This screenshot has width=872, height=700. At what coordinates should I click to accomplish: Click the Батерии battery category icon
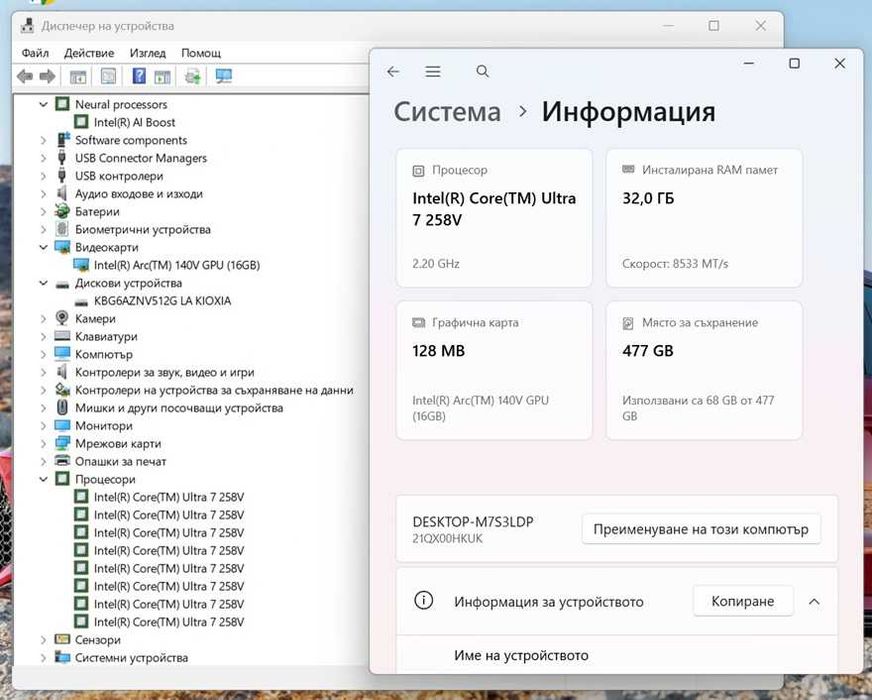coord(62,211)
